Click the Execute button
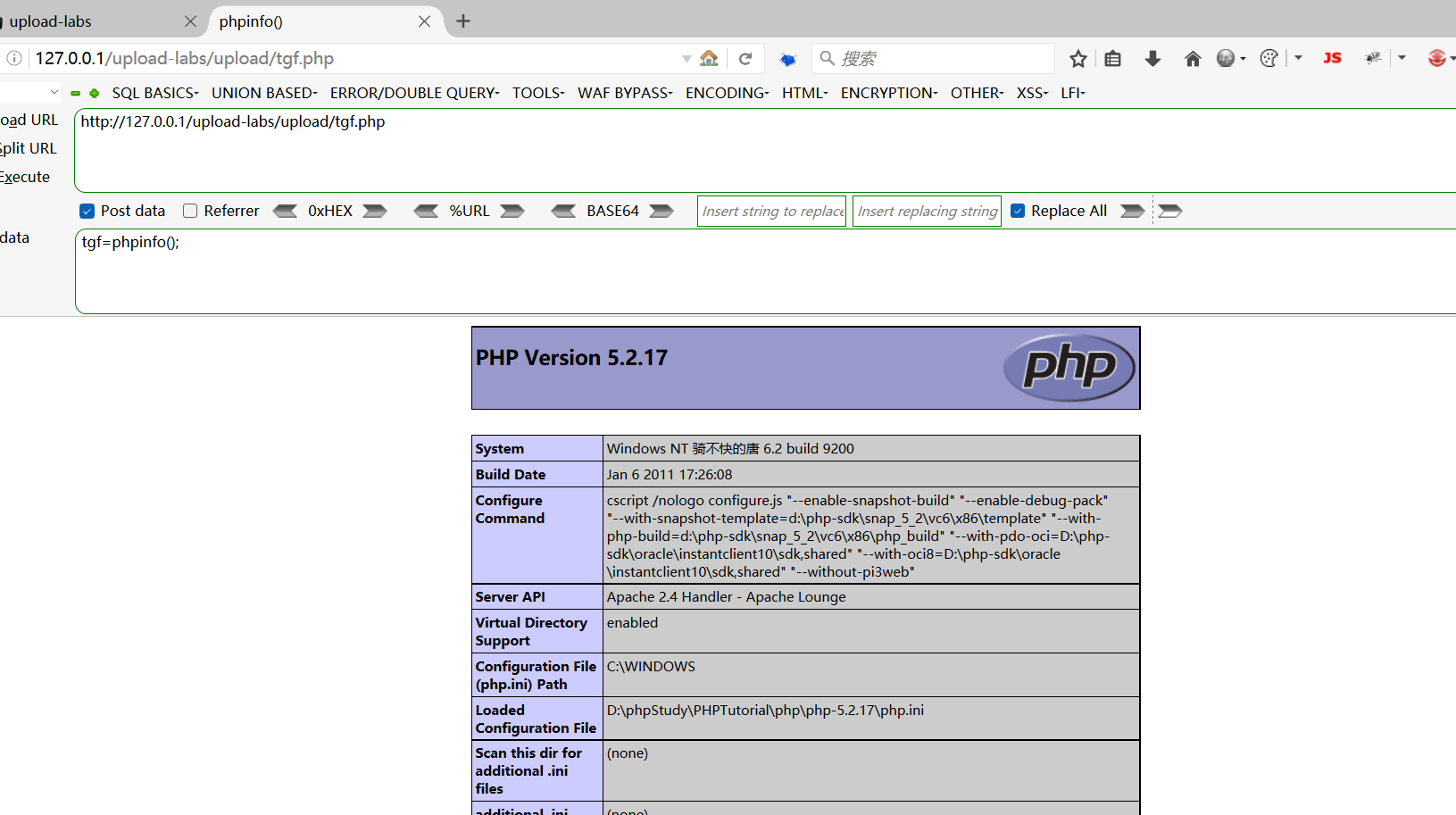Screen dimensions: 1456x815 click(x=25, y=177)
